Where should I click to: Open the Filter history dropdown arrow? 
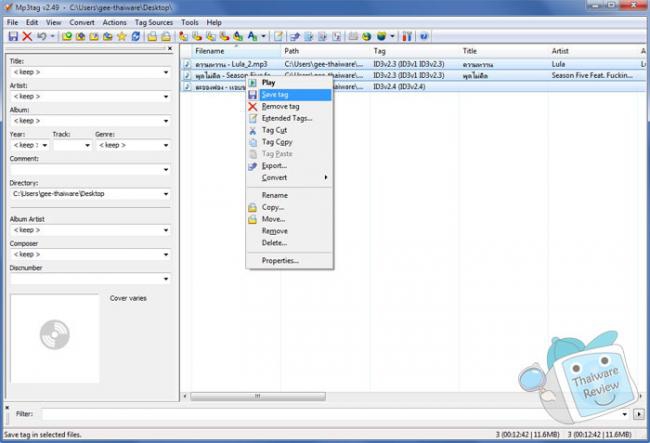[625, 414]
